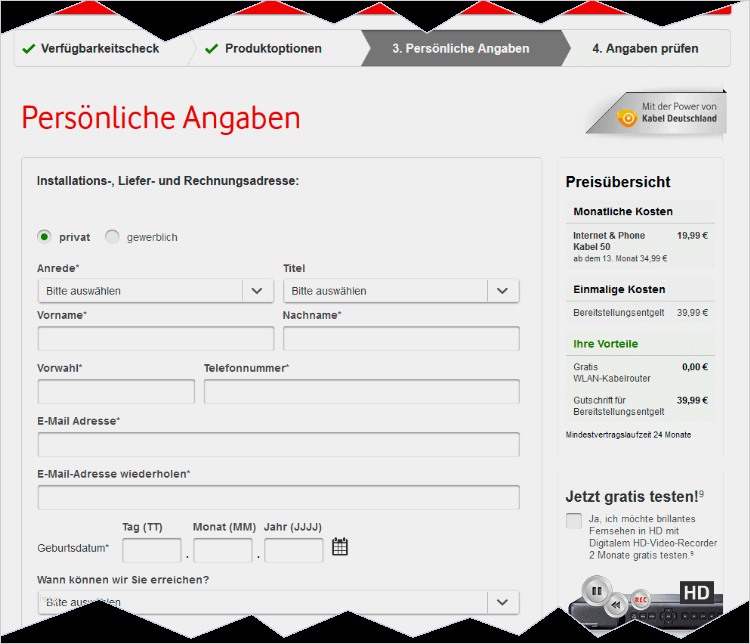Screen dimensions: 750x644
Task: Open the Anrede dropdown
Action: point(155,291)
